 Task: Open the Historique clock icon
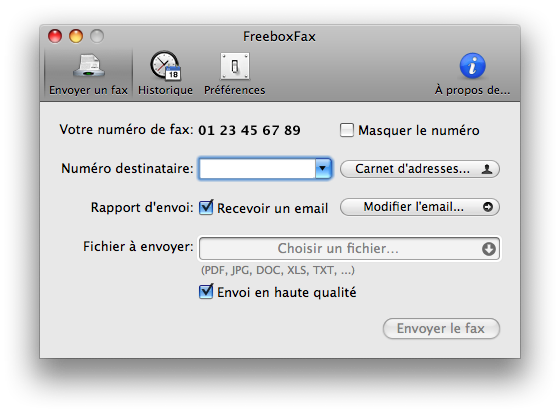tap(165, 66)
